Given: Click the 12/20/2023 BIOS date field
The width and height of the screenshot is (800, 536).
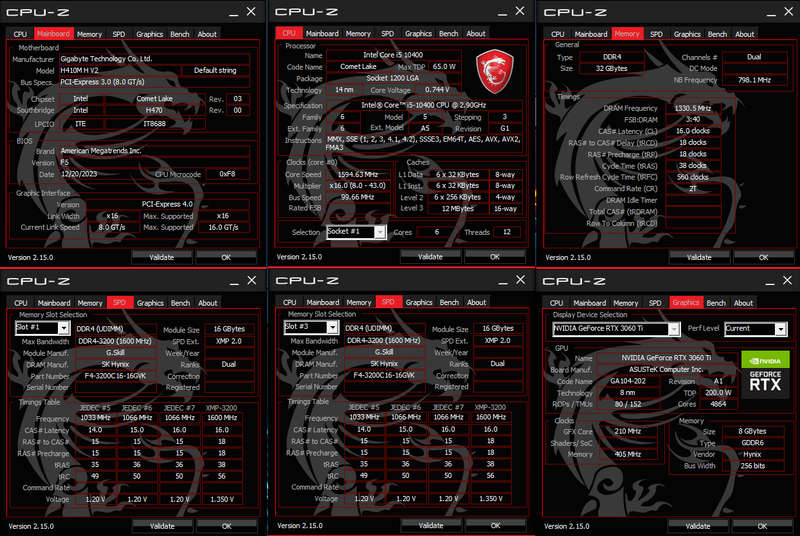Looking at the screenshot, I should 107,174.
